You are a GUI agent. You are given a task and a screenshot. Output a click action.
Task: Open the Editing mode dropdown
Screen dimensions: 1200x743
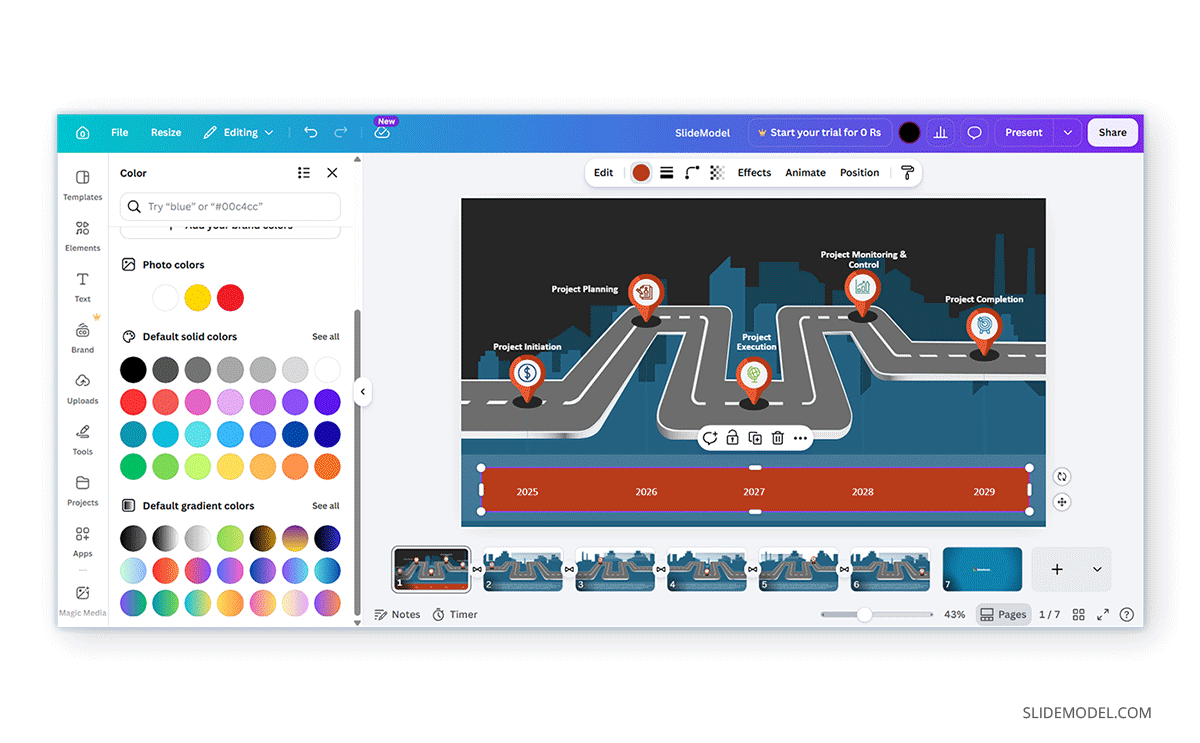[x=238, y=132]
